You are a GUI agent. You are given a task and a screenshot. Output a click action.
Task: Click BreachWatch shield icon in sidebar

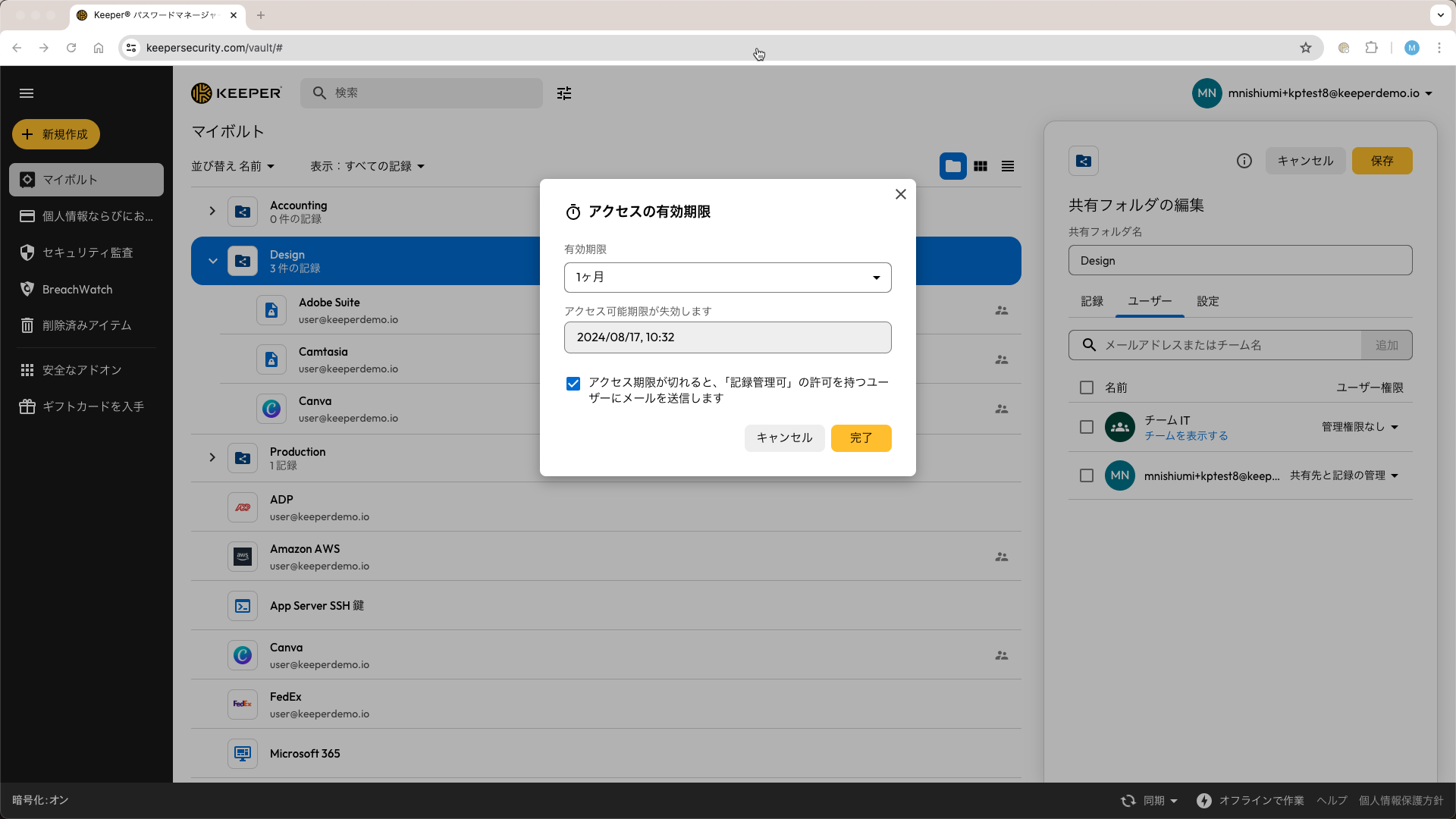coord(27,289)
